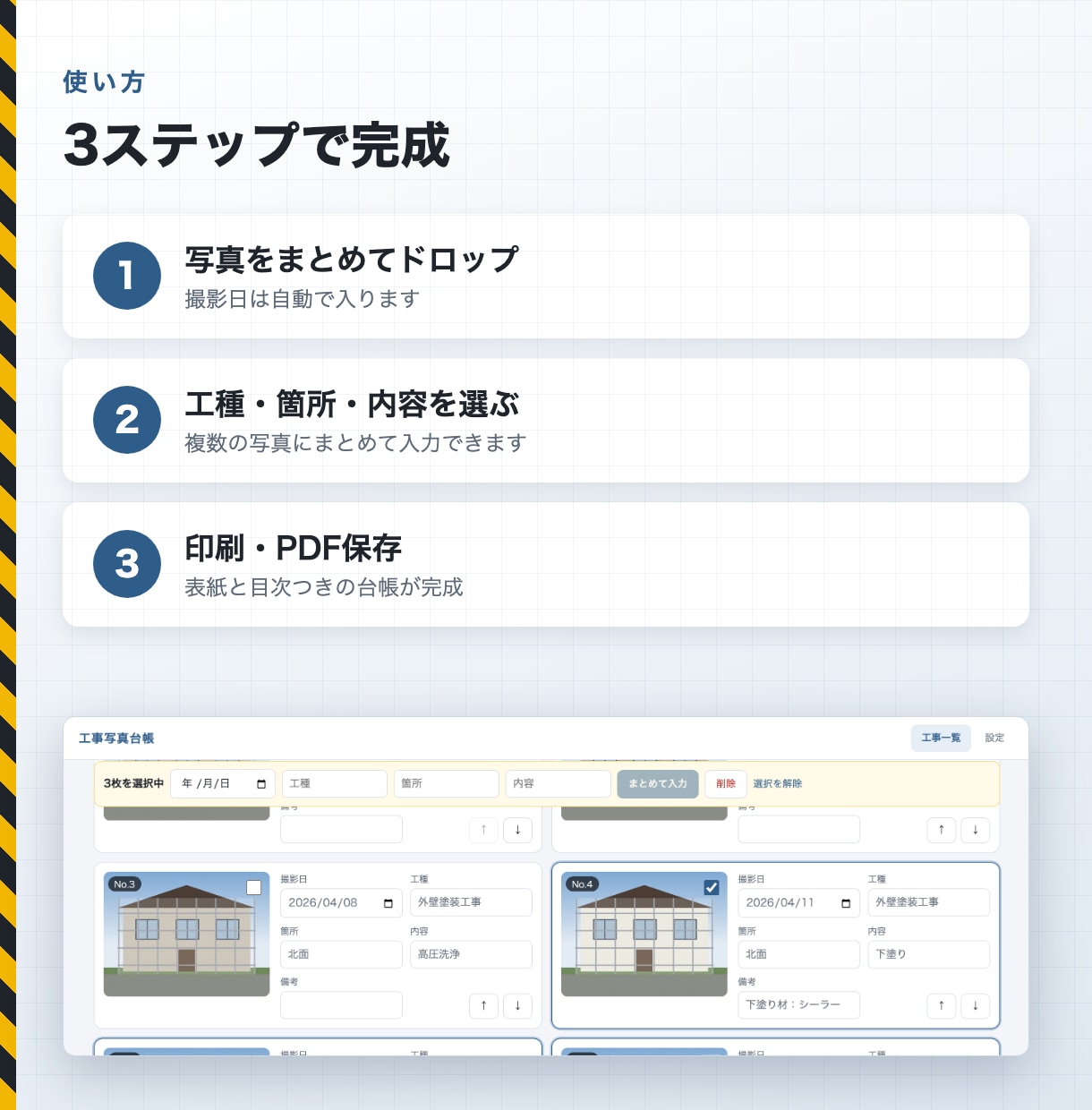The image size is (1092, 1110).
Task: Click the 備考 field in the card above No.4
Action: (798, 830)
